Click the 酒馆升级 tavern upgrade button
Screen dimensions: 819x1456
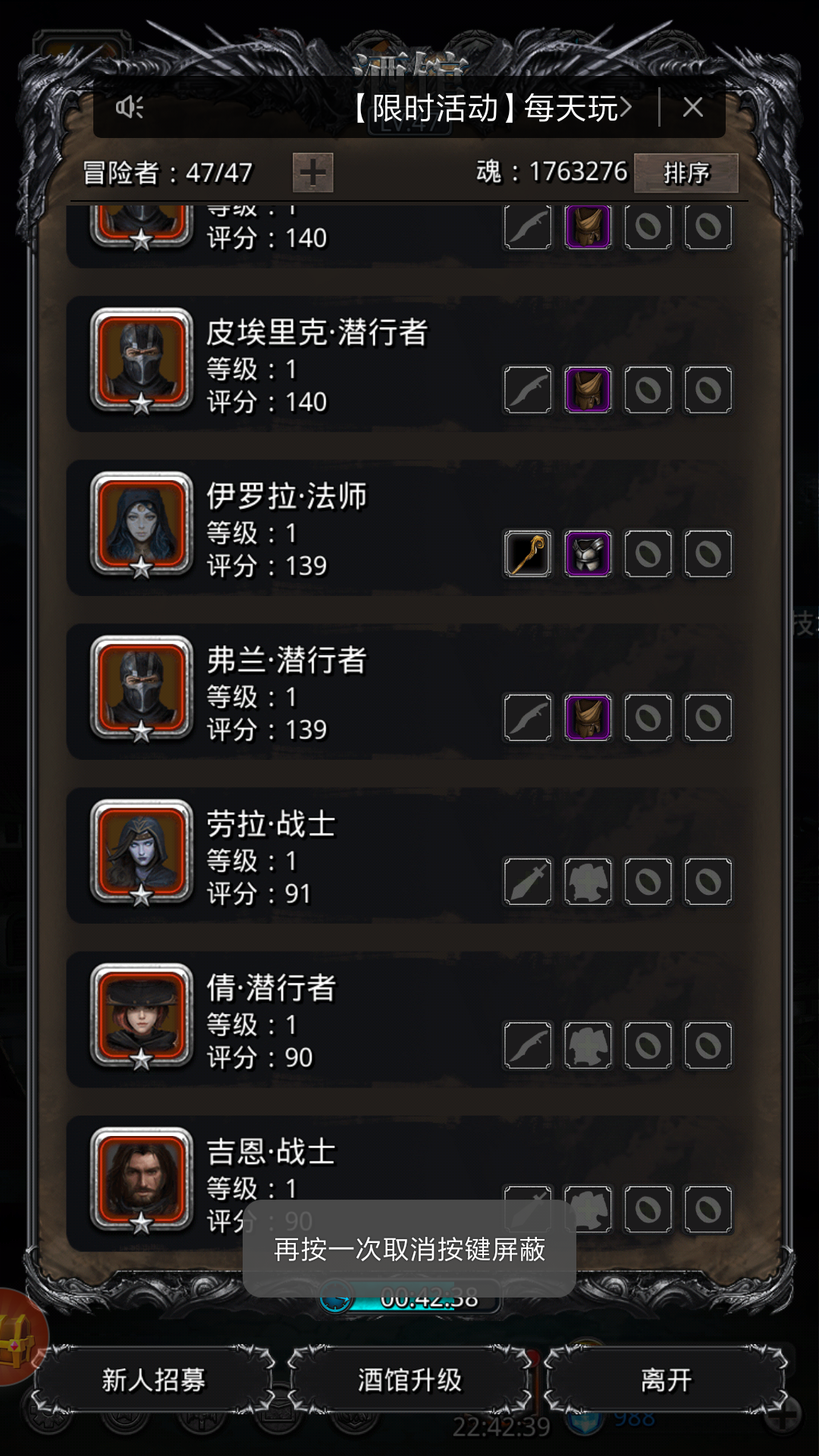click(409, 1380)
